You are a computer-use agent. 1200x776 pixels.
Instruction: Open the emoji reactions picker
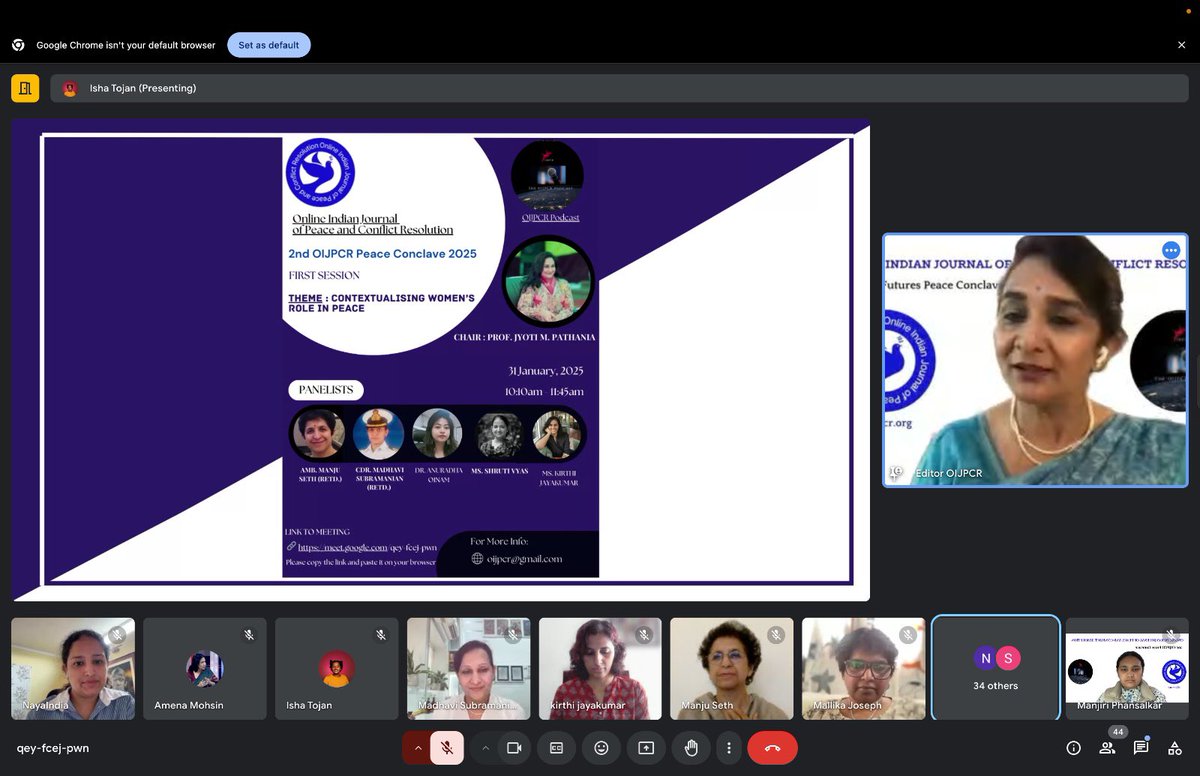pyautogui.click(x=601, y=748)
